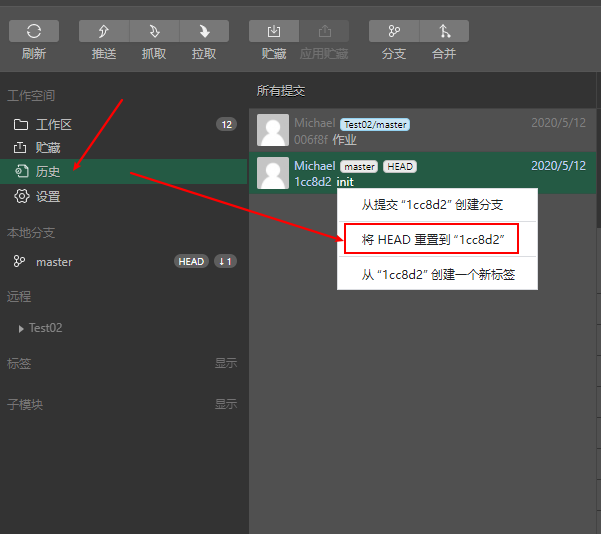Click the Pull (拉取) toolbar icon

pos(204,32)
